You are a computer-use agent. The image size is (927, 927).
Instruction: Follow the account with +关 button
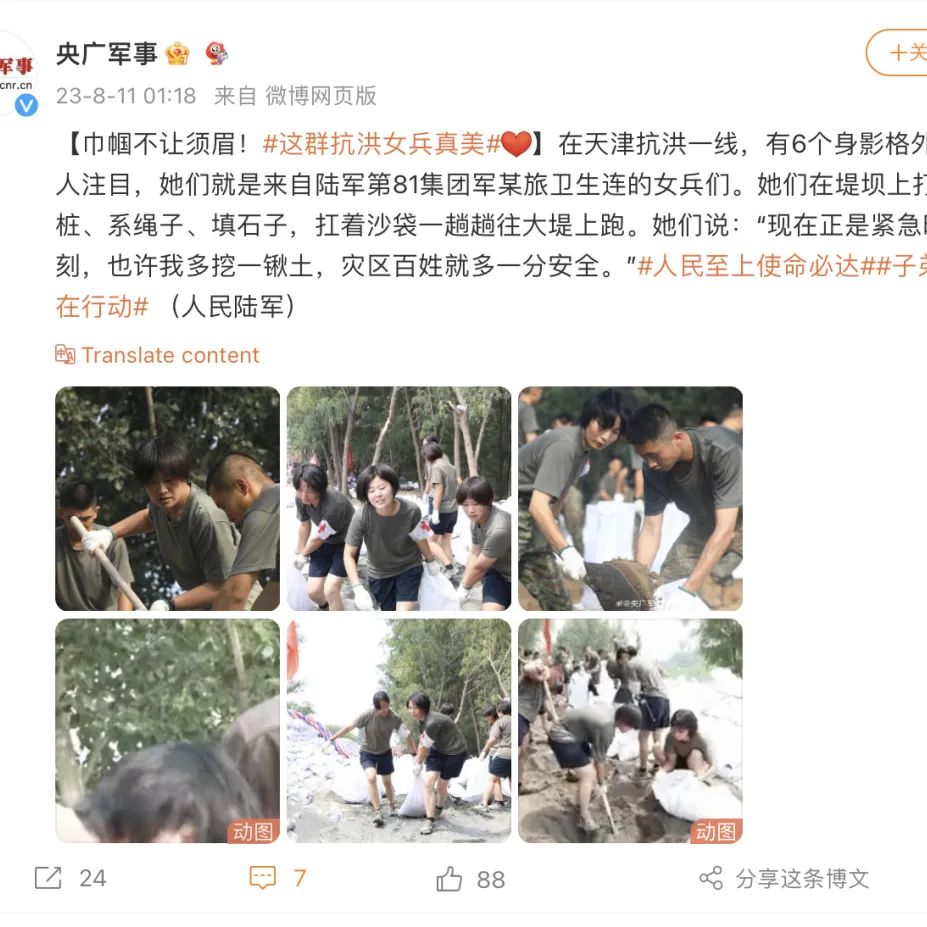(897, 53)
